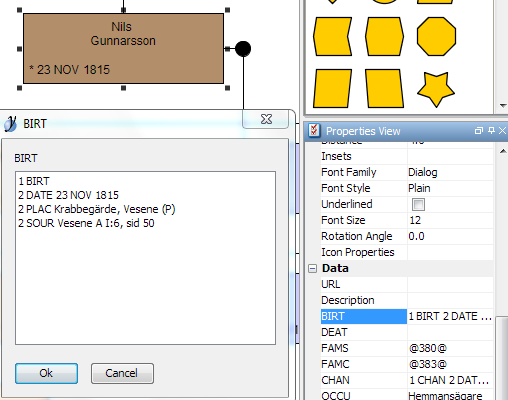Click the '2 DATE 23 NOV 1815' line
Viewport: 508px width, 400px height.
(69, 195)
